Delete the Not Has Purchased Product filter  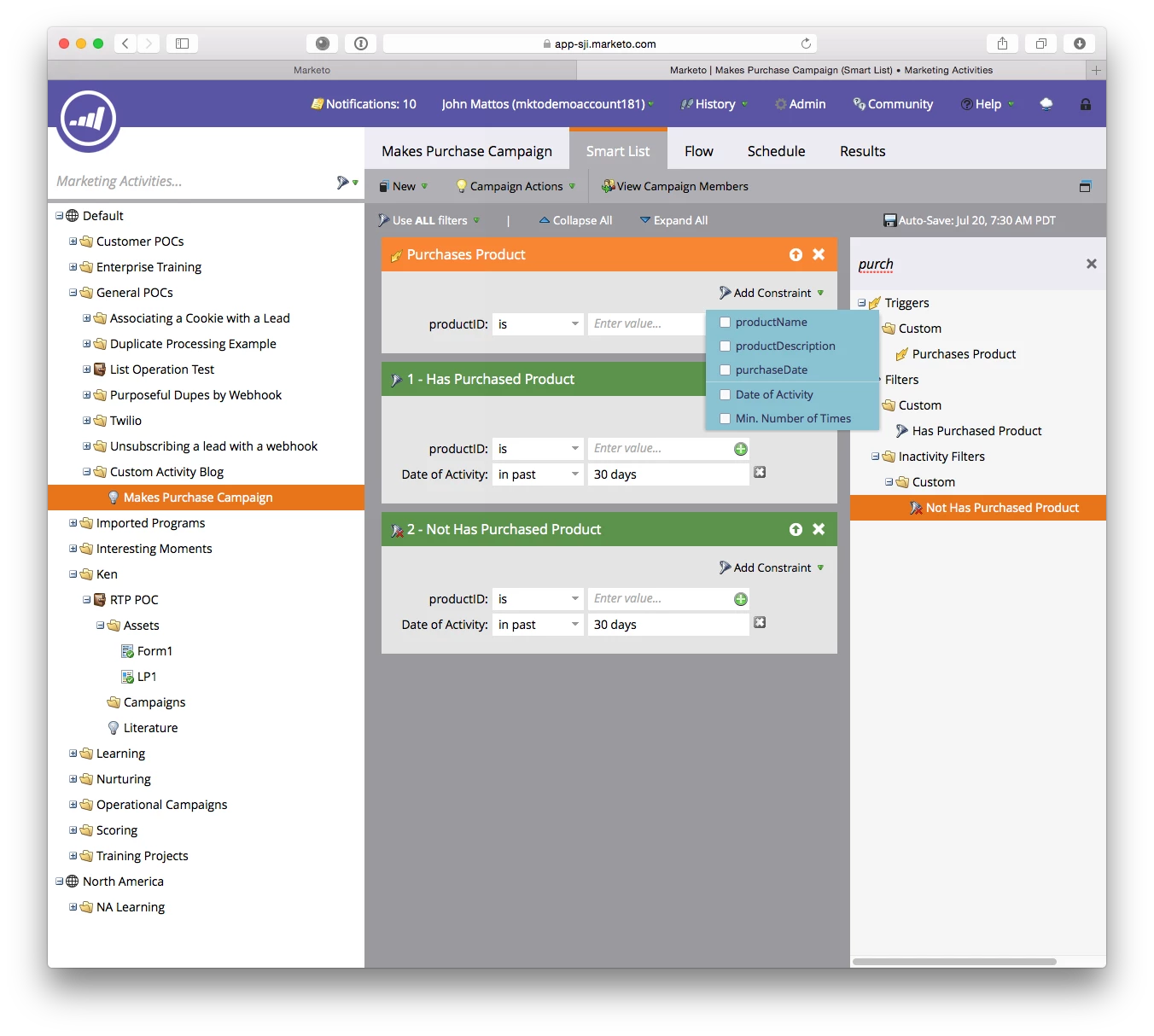(x=819, y=529)
